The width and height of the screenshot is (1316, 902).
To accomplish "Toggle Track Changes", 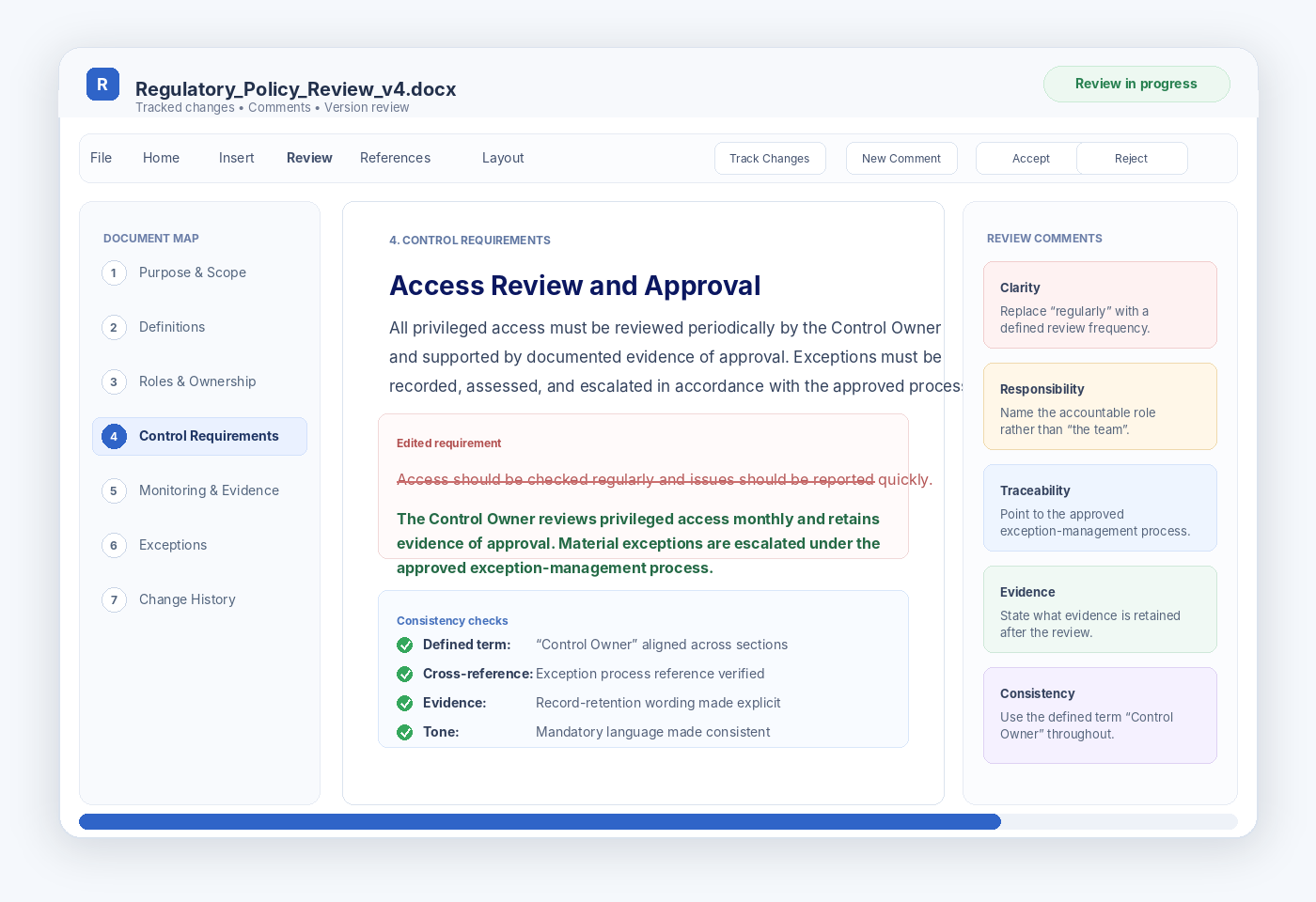I will click(x=770, y=159).
